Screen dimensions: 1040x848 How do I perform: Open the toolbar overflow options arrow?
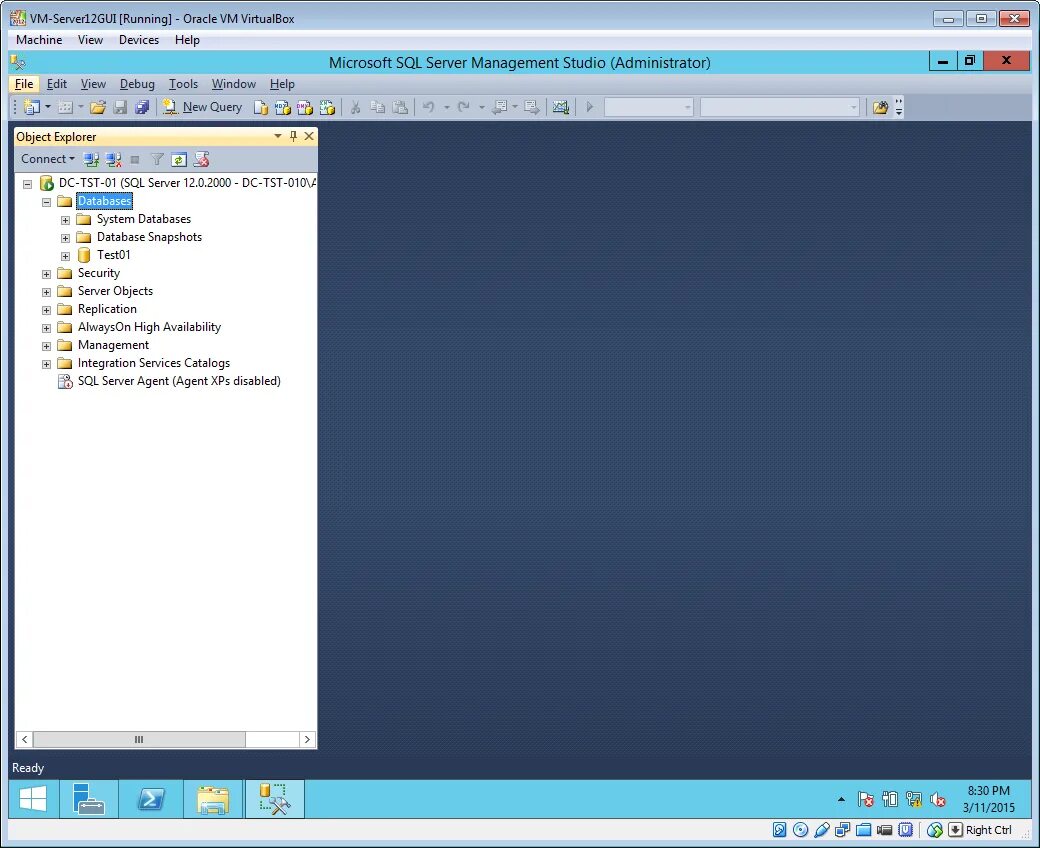899,107
